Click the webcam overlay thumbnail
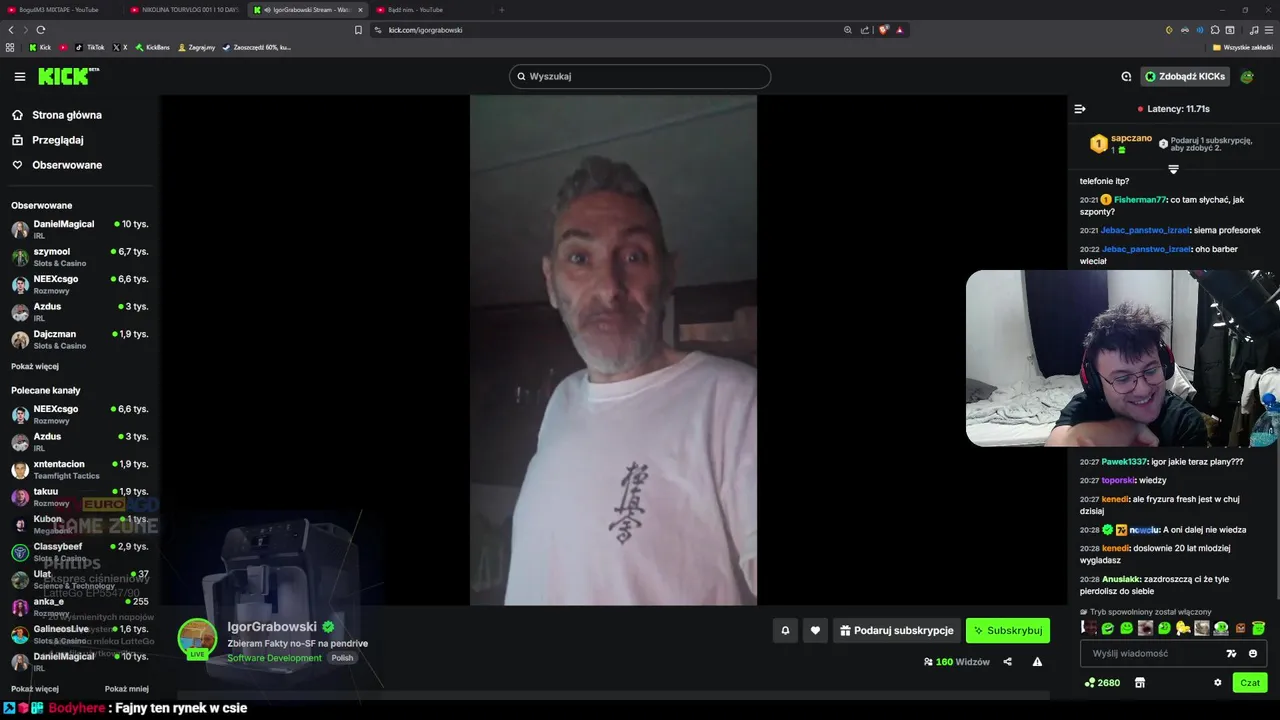Screen dimensions: 1280x720 coord(1122,358)
